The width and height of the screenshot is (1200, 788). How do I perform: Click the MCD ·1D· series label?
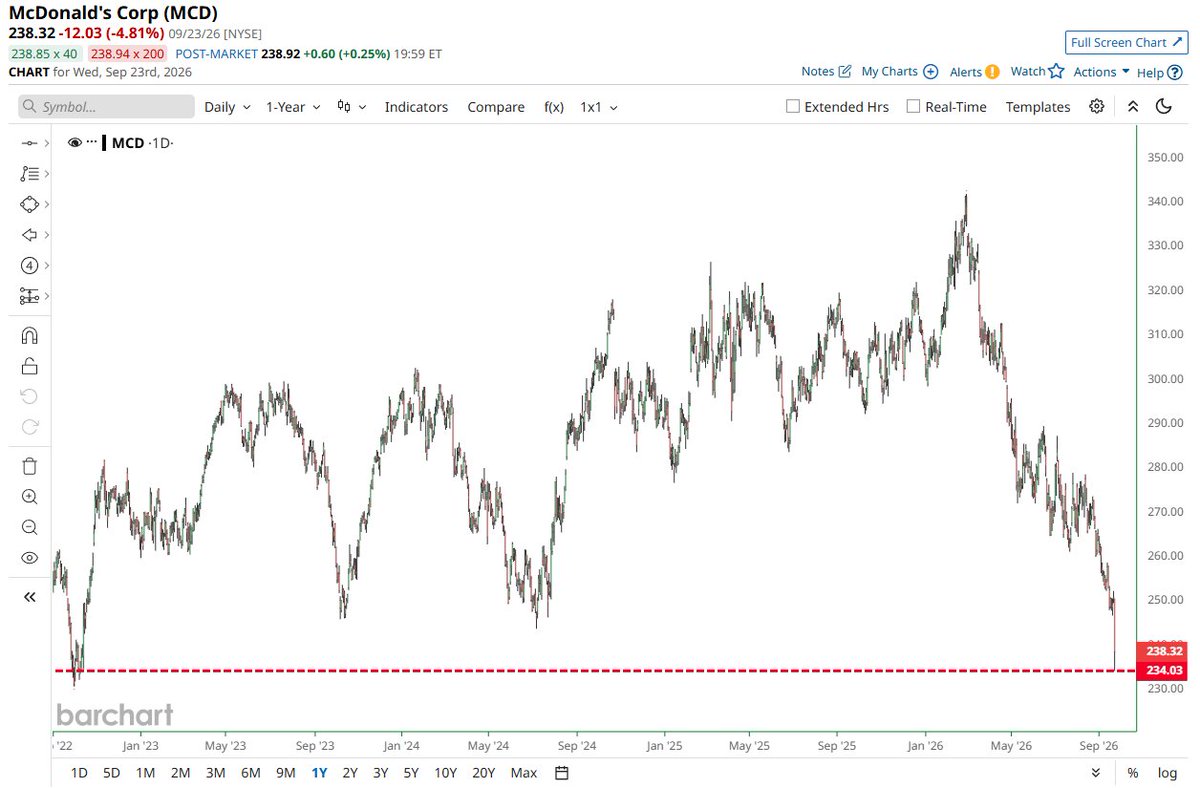[x=142, y=143]
